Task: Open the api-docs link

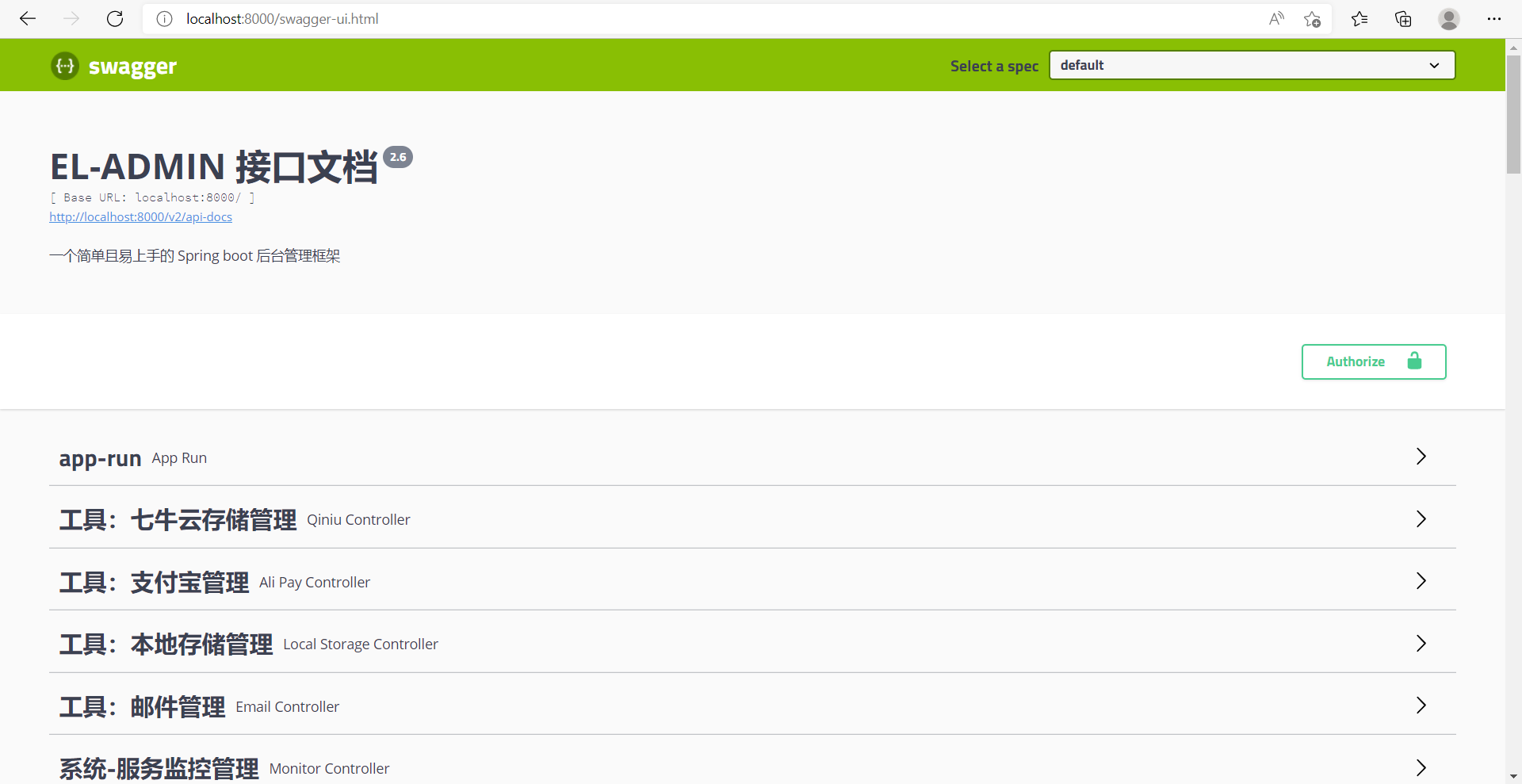Action: (x=140, y=216)
